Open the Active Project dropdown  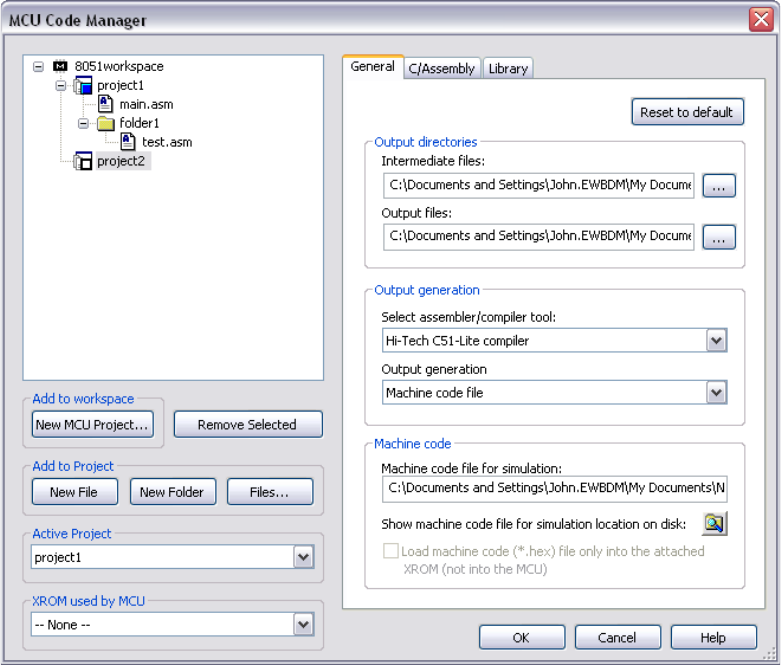(x=303, y=557)
